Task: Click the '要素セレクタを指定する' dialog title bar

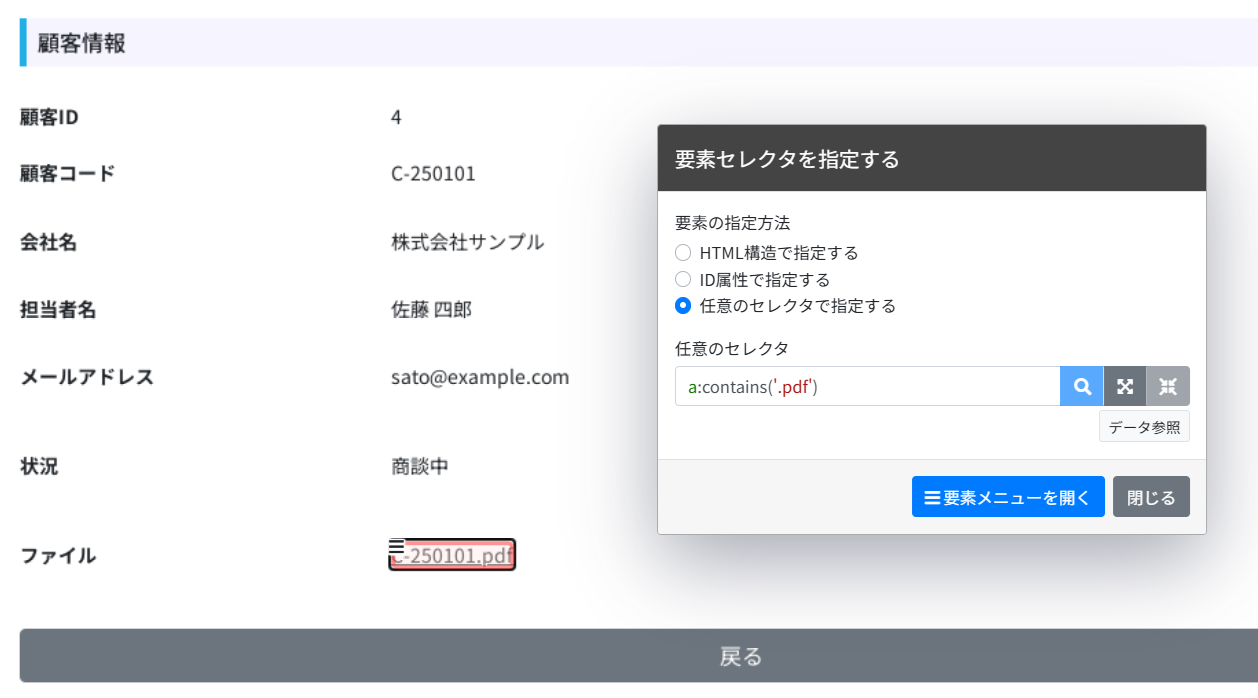Action: pyautogui.click(x=932, y=158)
